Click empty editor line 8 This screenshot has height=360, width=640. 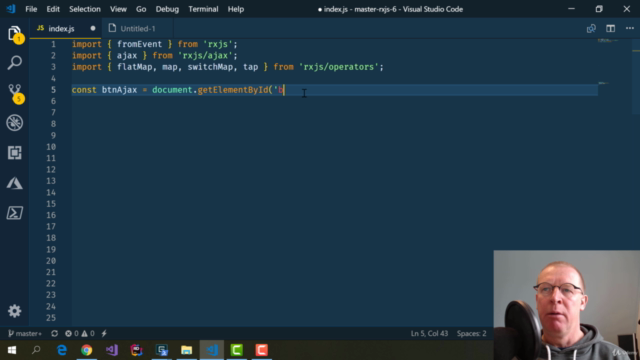click(x=335, y=124)
